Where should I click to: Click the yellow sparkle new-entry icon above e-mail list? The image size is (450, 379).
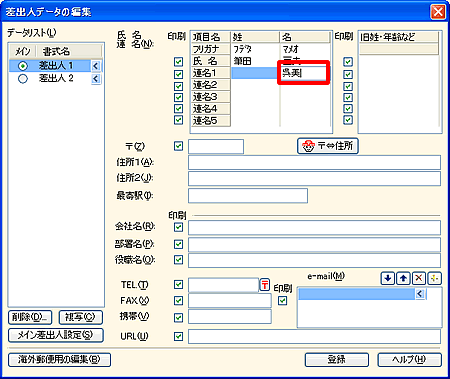(434, 278)
